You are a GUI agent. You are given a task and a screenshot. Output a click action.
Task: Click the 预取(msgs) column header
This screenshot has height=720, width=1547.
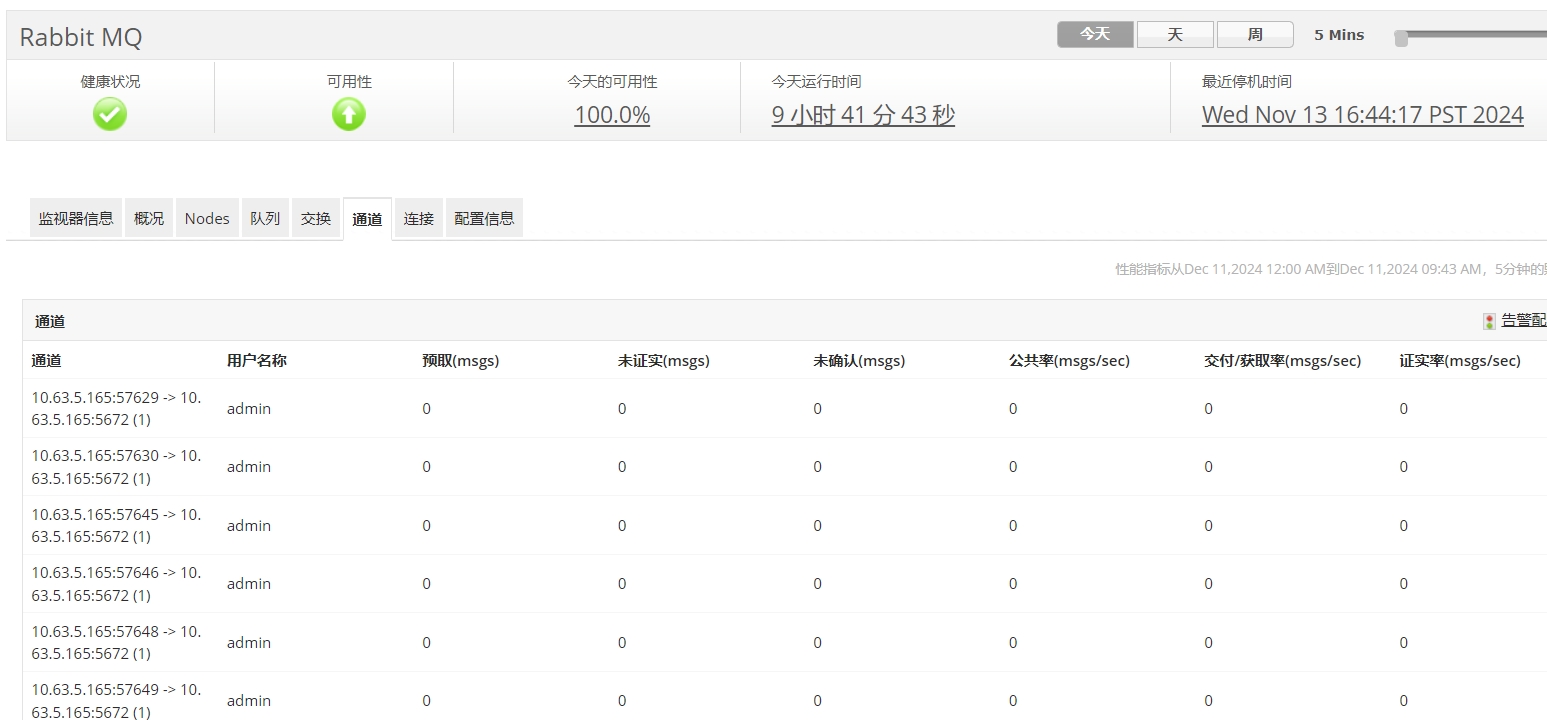click(461, 361)
